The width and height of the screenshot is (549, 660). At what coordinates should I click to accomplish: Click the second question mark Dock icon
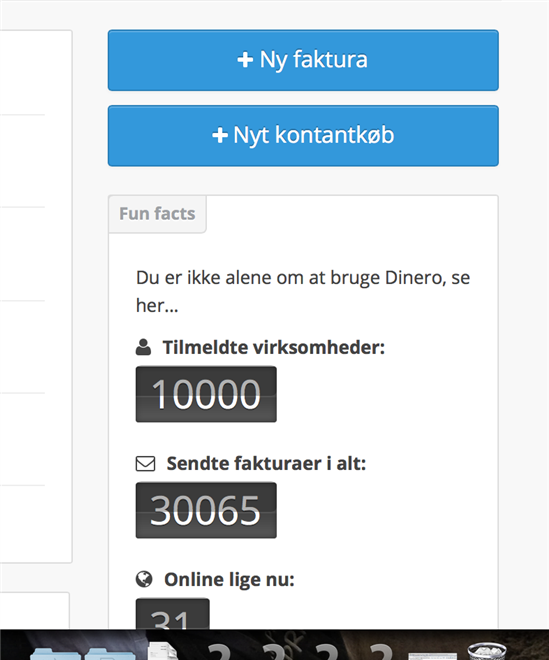point(274,651)
